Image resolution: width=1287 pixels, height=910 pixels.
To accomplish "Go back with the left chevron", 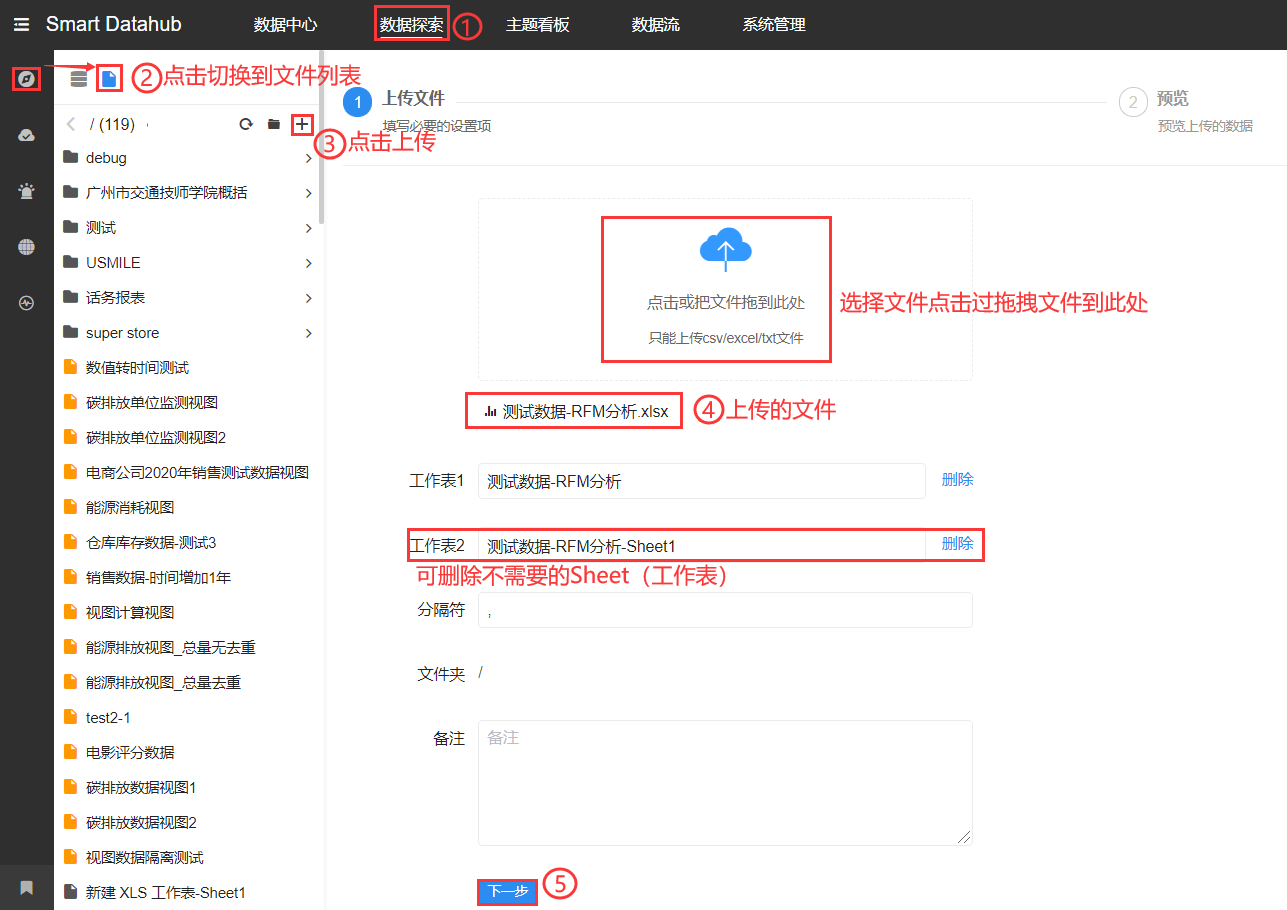I will tap(71, 124).
